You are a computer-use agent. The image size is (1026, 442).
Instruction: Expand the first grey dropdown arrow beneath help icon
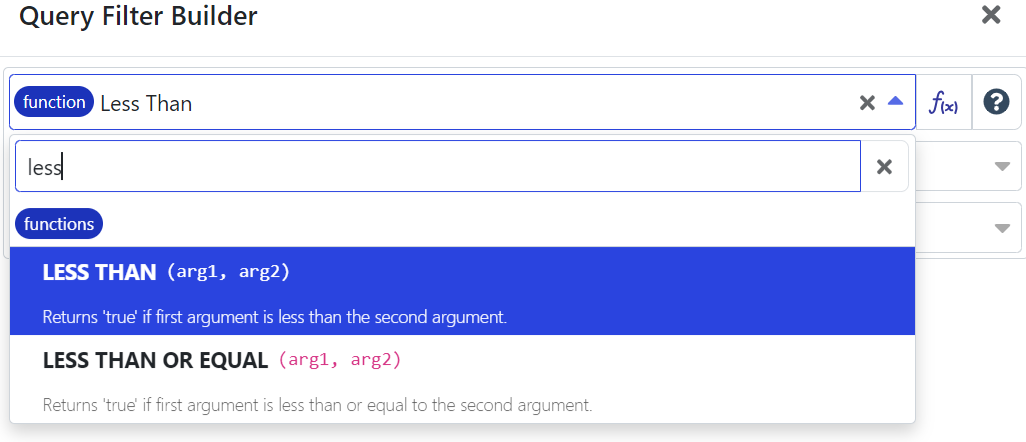click(1002, 167)
